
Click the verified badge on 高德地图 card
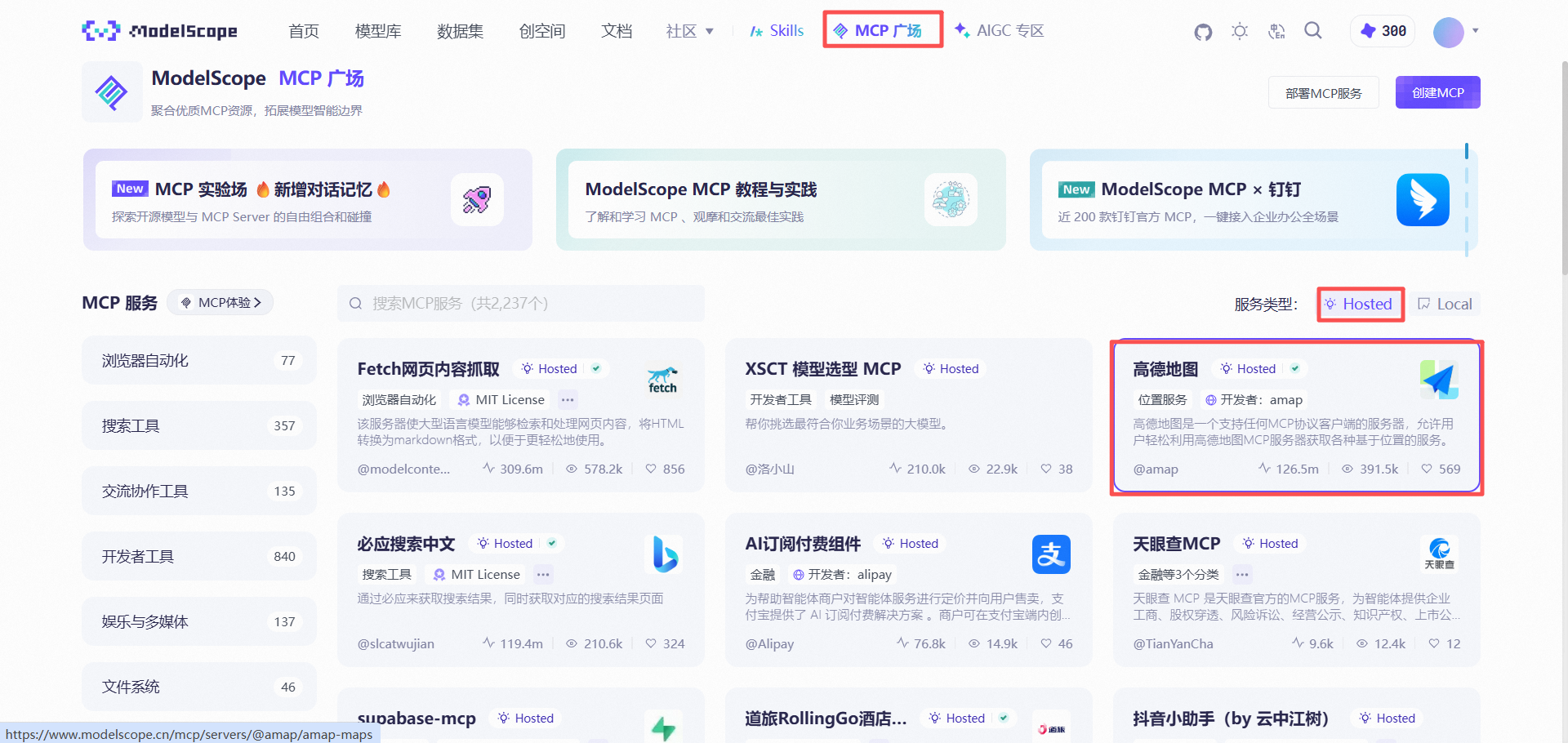(x=1295, y=369)
